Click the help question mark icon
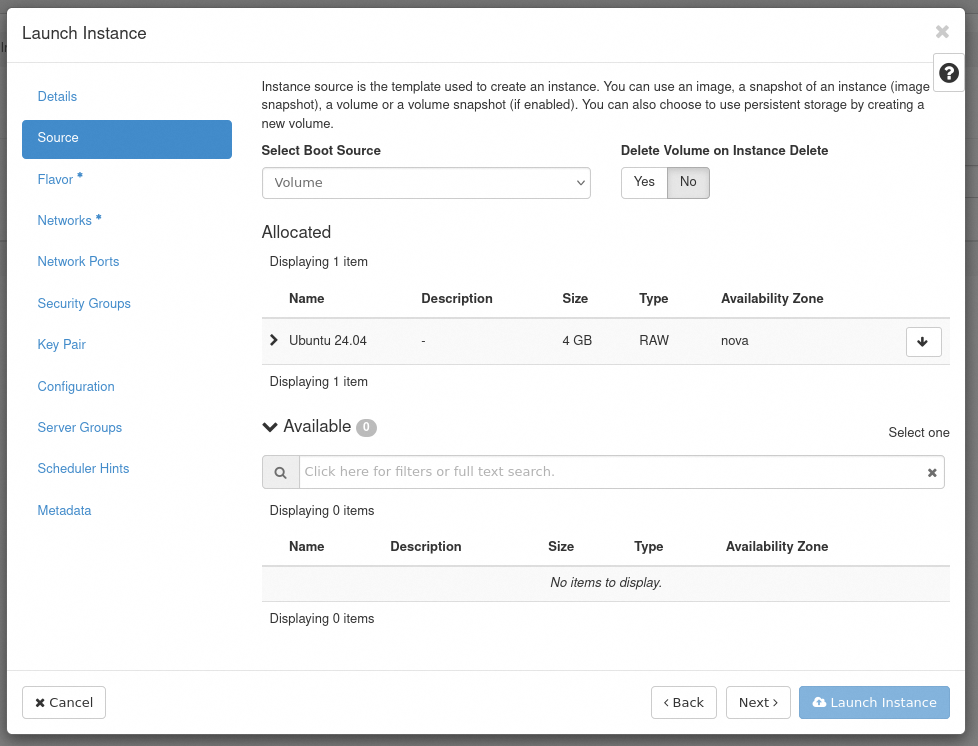The image size is (978, 746). tap(948, 73)
